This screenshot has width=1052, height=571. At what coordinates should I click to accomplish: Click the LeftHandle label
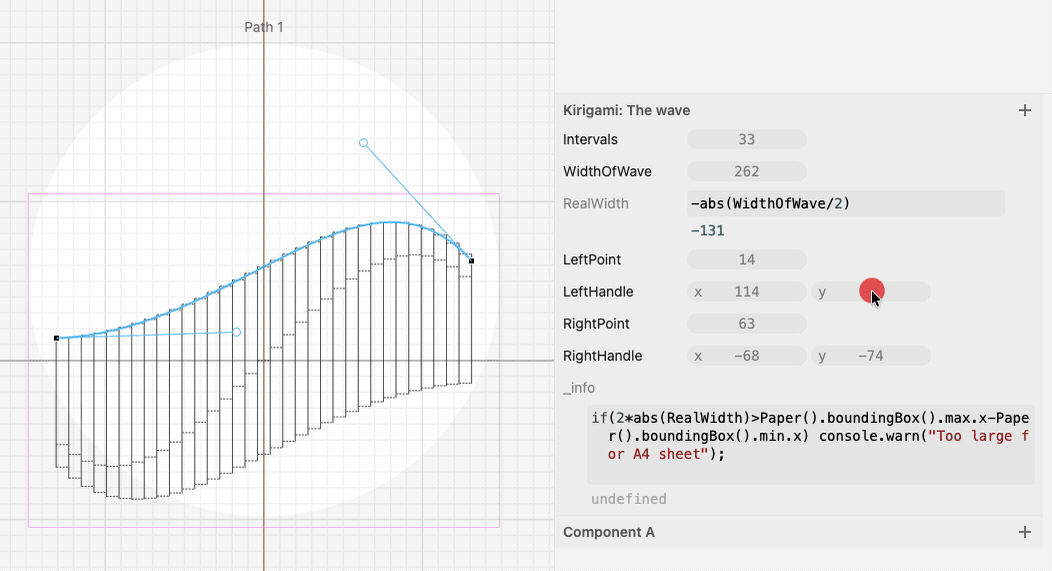click(598, 292)
